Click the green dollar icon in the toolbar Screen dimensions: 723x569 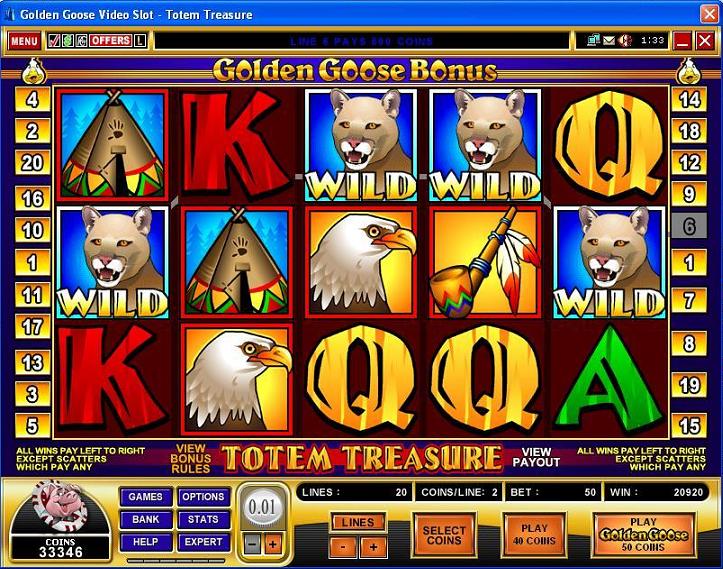coord(68,41)
